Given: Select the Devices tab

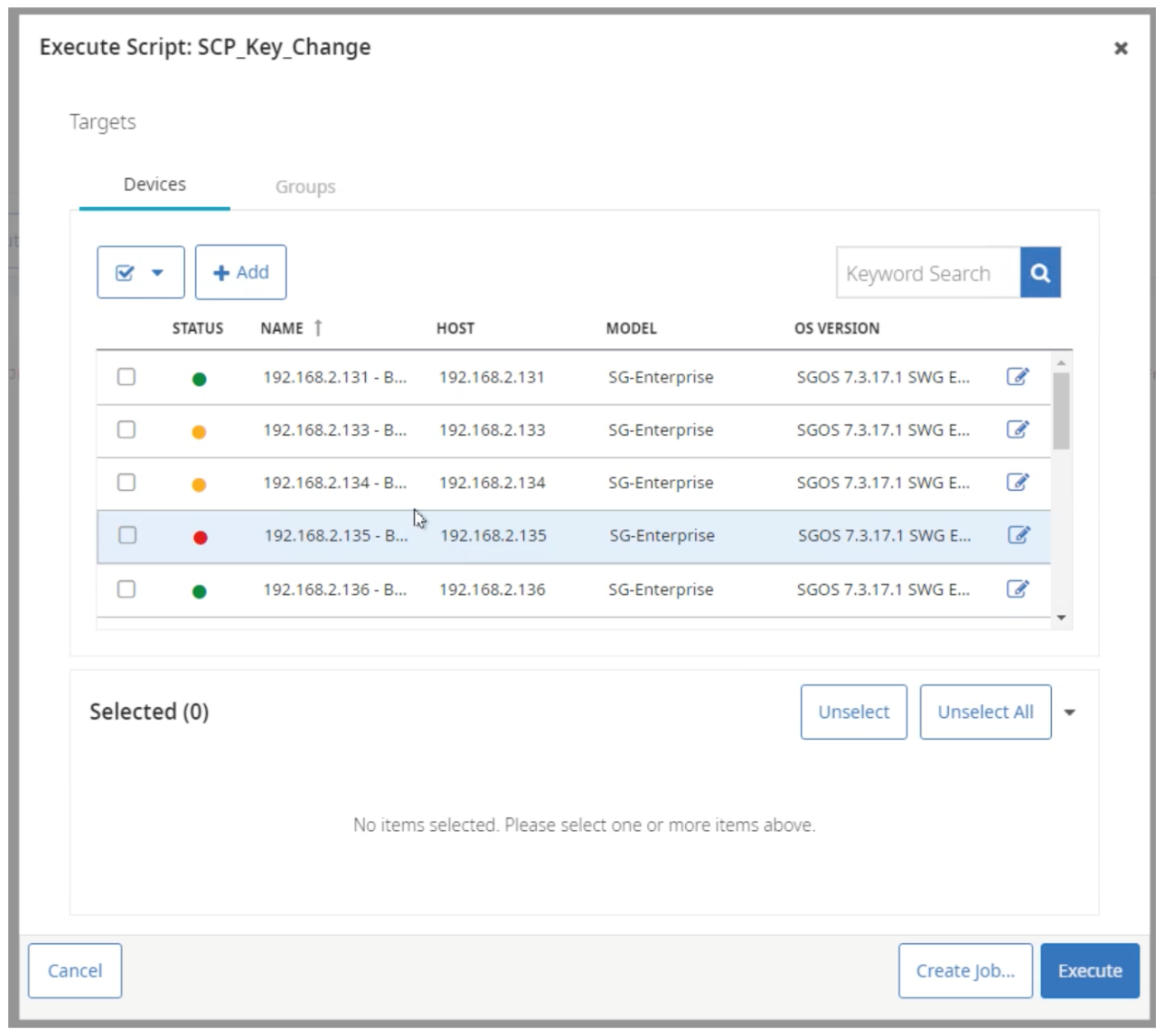Looking at the screenshot, I should [154, 185].
